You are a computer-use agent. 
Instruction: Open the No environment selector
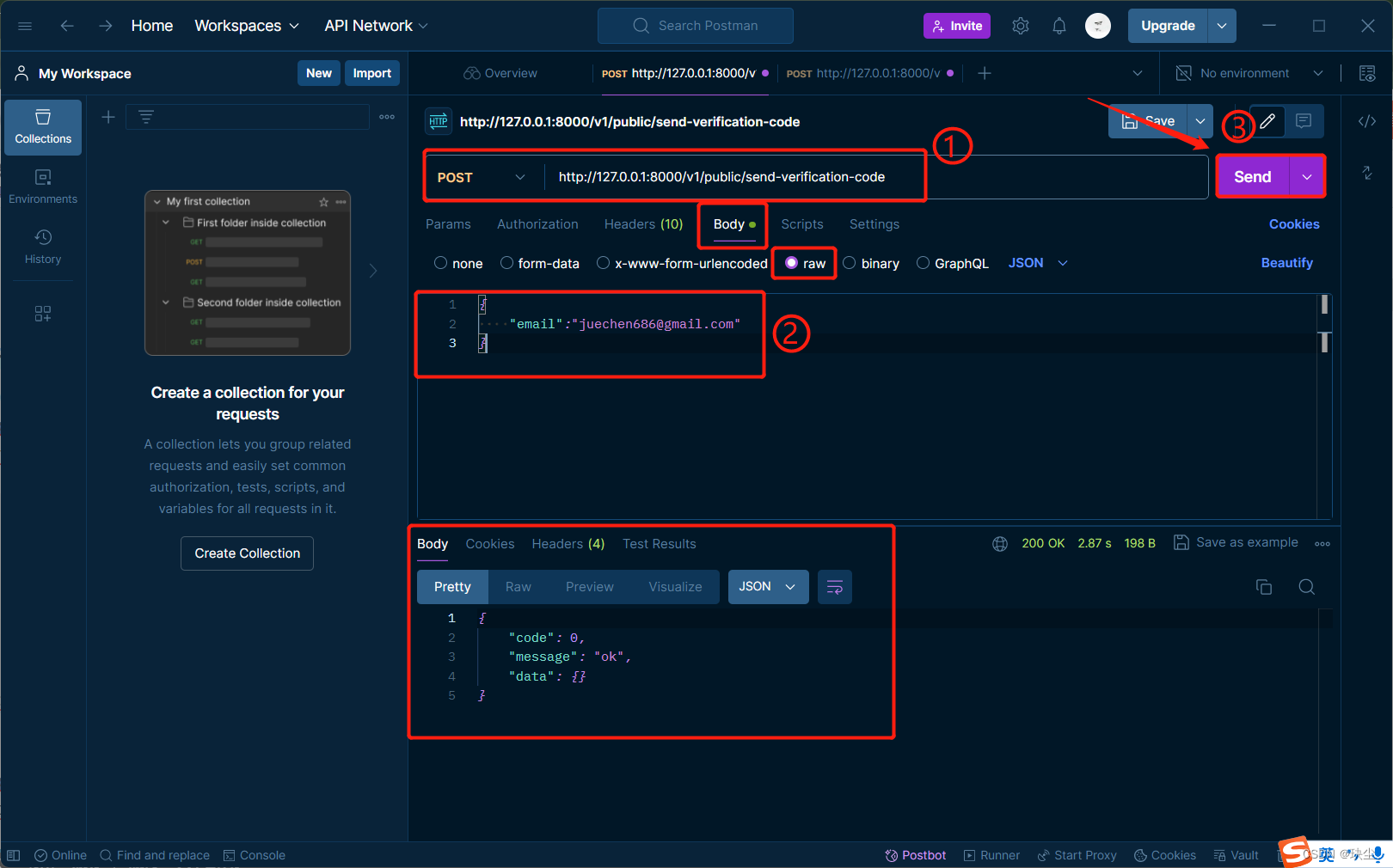[x=1249, y=73]
